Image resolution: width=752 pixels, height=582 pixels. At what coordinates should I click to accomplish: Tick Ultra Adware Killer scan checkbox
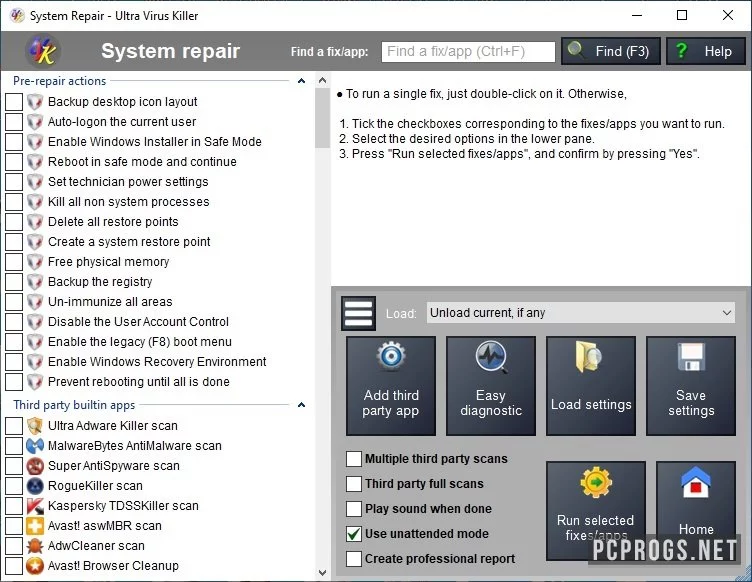coord(14,425)
